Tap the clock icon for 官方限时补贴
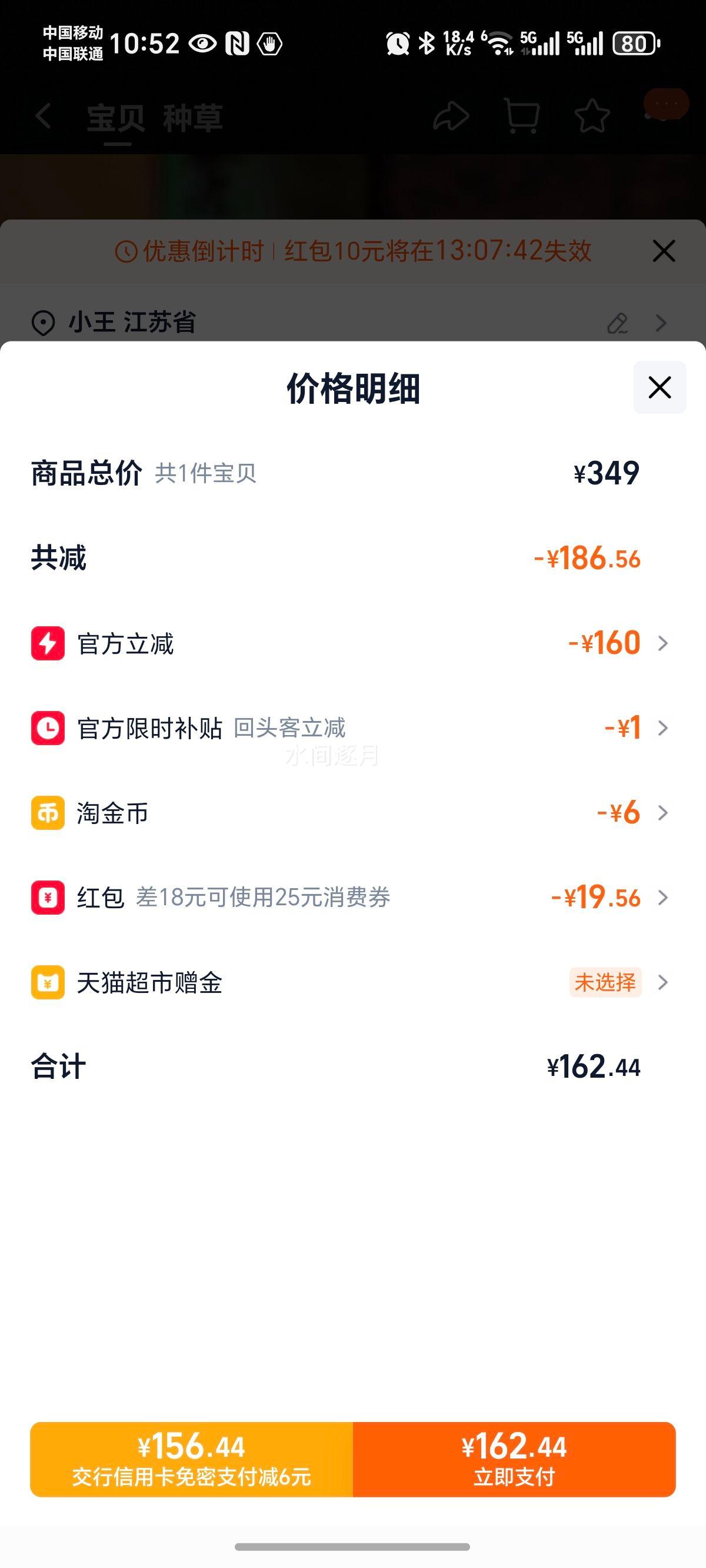This screenshot has height=1568, width=706. 48,727
